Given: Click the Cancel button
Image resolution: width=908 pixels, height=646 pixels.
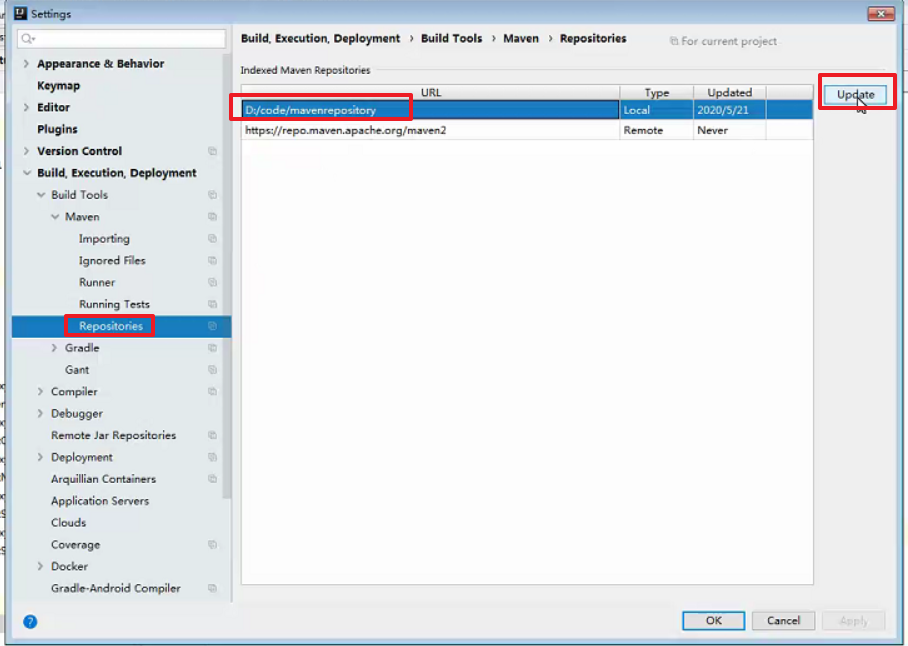Looking at the screenshot, I should click(x=783, y=621).
